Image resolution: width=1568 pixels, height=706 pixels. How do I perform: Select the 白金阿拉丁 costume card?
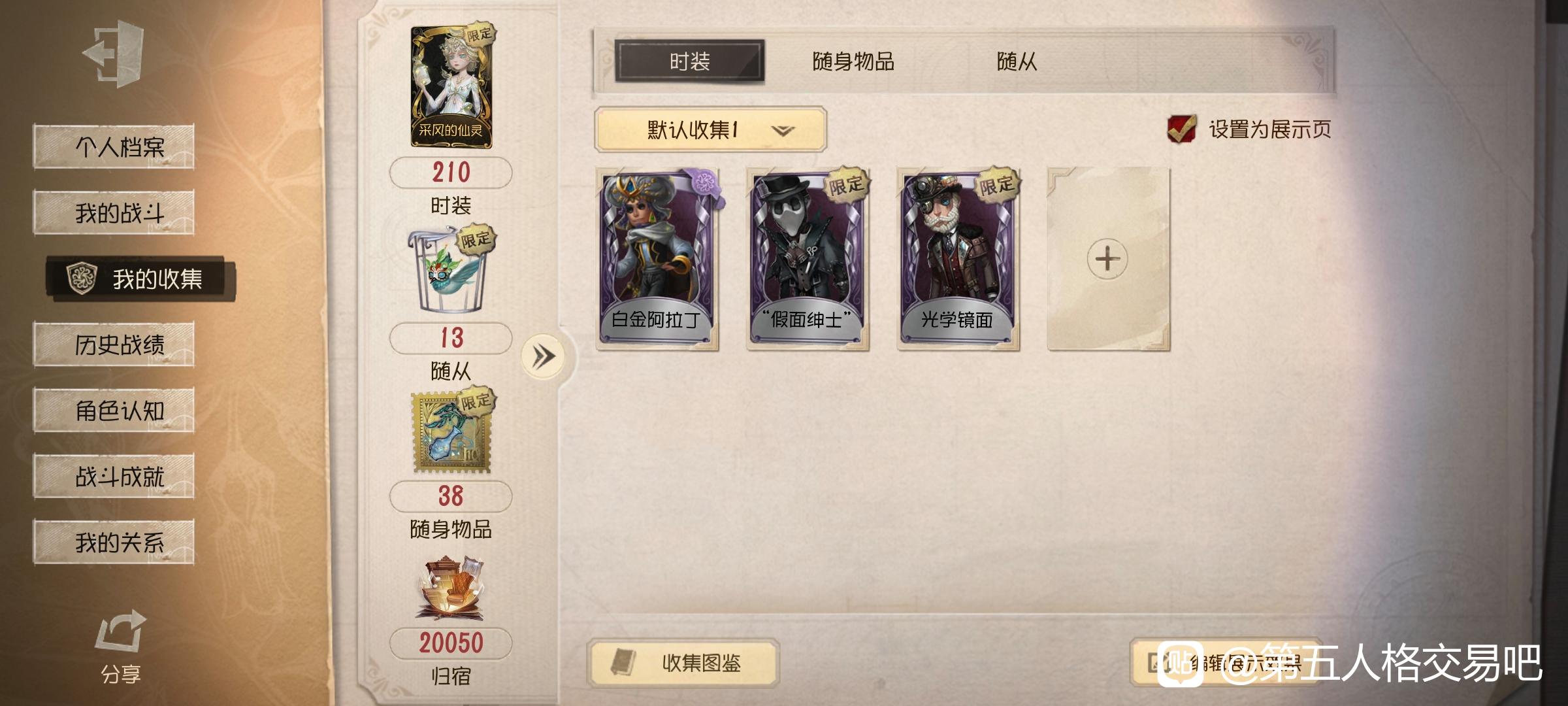click(658, 259)
